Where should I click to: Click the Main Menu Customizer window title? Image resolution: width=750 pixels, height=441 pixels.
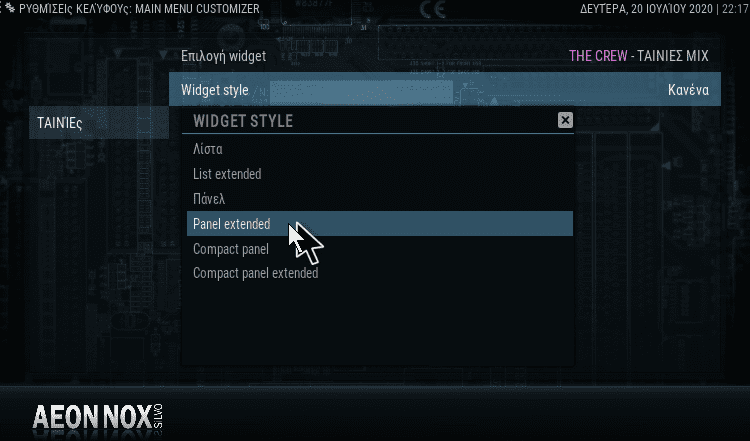tap(139, 9)
